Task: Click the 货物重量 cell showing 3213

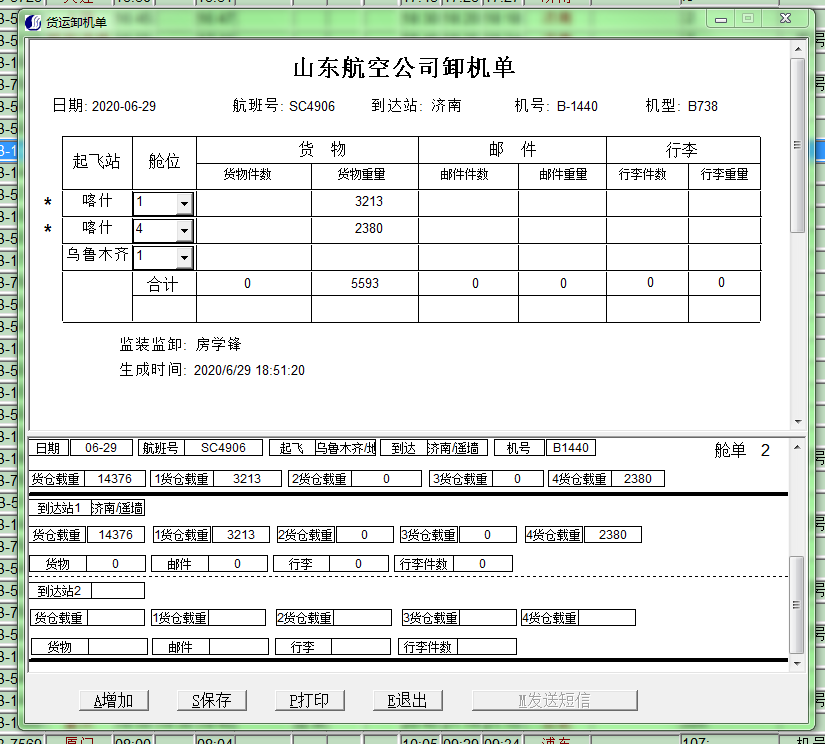Action: pos(365,203)
